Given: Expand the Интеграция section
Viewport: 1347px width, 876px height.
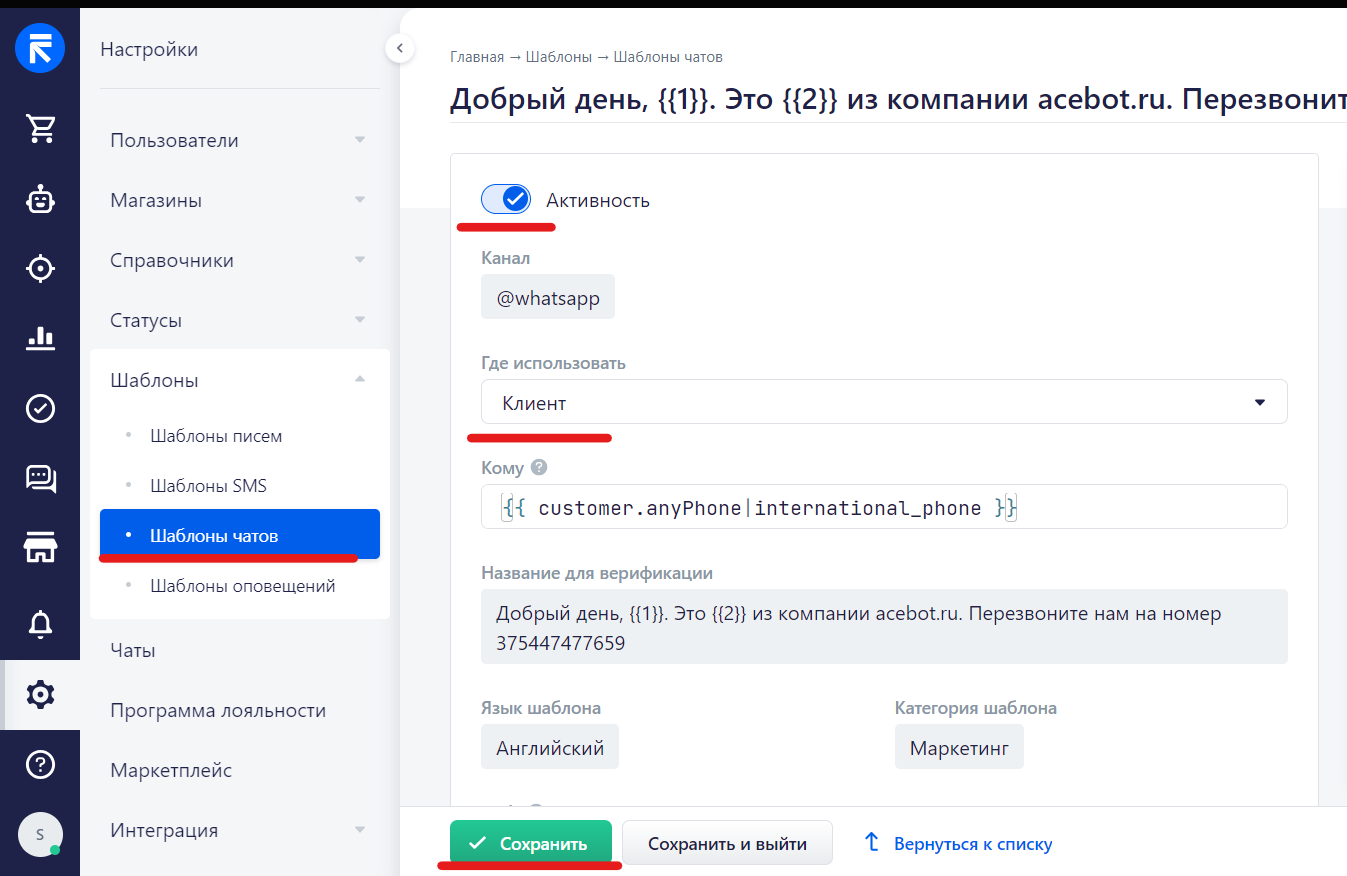Looking at the screenshot, I should click(239, 830).
